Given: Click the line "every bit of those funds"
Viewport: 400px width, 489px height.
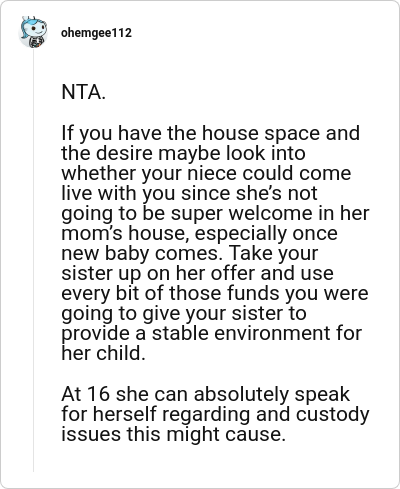Looking at the screenshot, I should coord(215,293).
